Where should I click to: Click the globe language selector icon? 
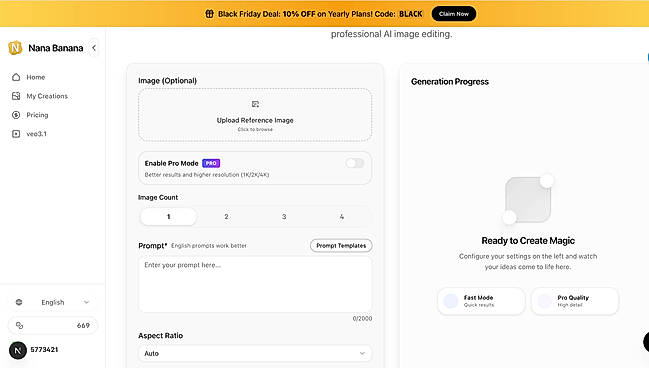(19, 302)
